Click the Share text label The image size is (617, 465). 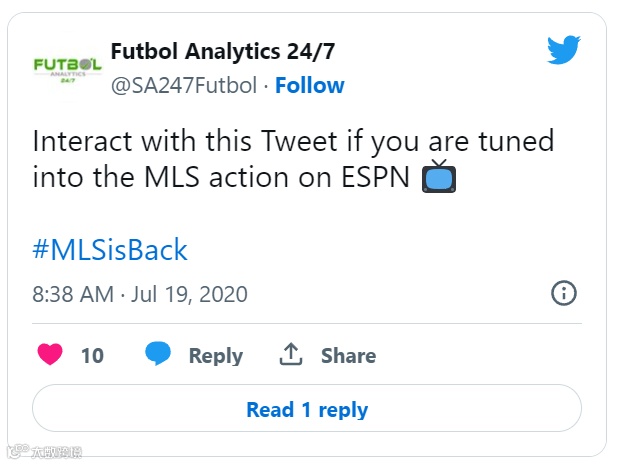pos(349,355)
